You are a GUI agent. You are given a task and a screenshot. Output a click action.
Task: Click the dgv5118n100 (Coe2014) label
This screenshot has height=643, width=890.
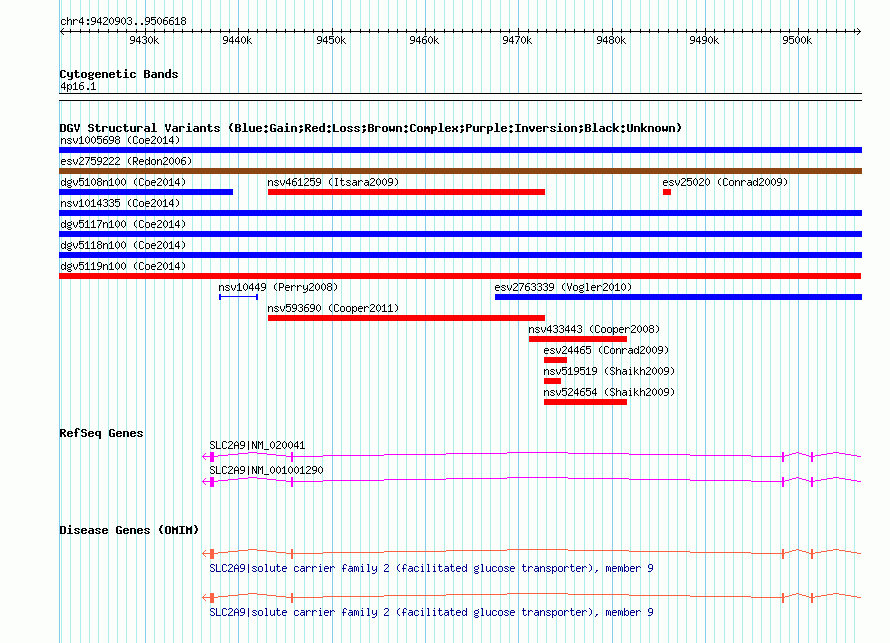123,245
